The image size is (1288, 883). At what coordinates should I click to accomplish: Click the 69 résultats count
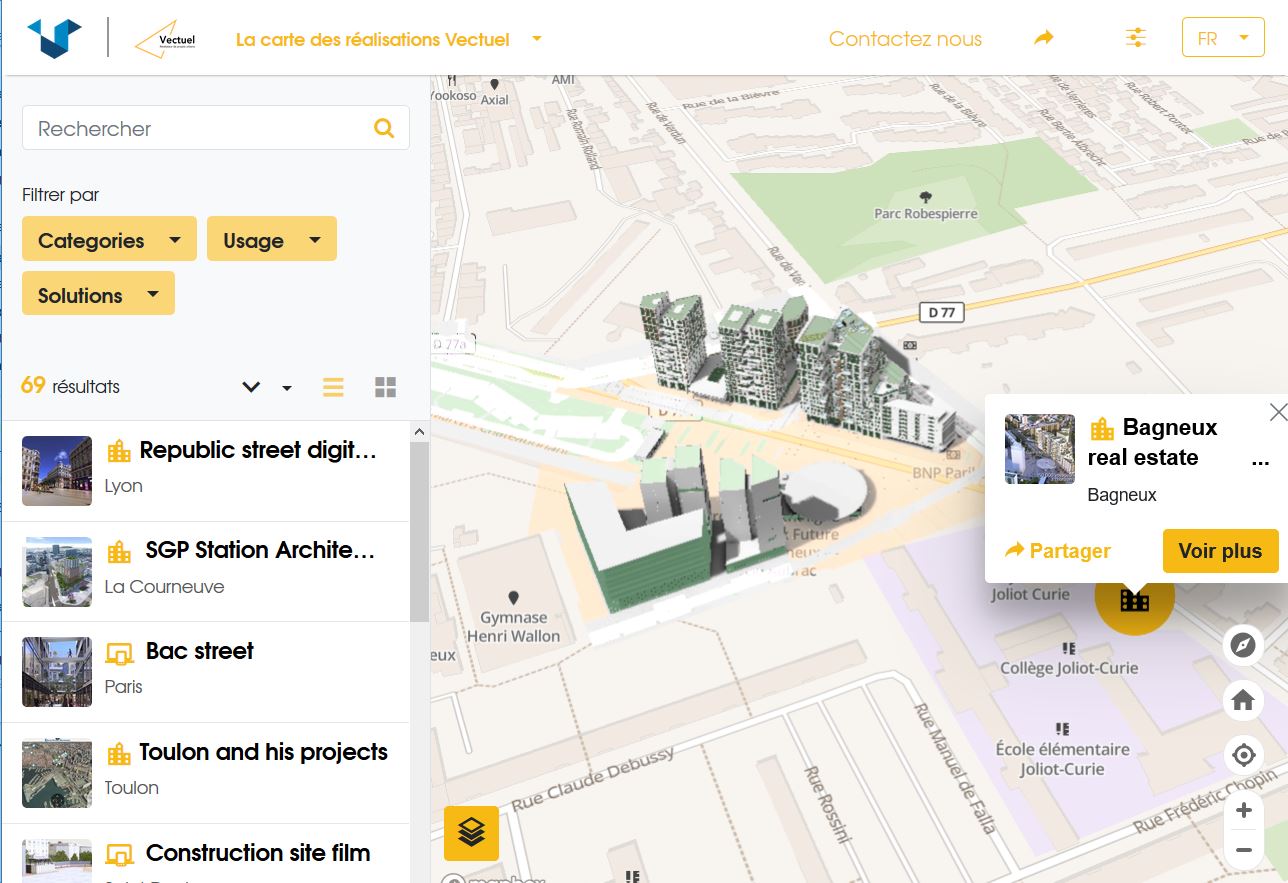coord(70,386)
